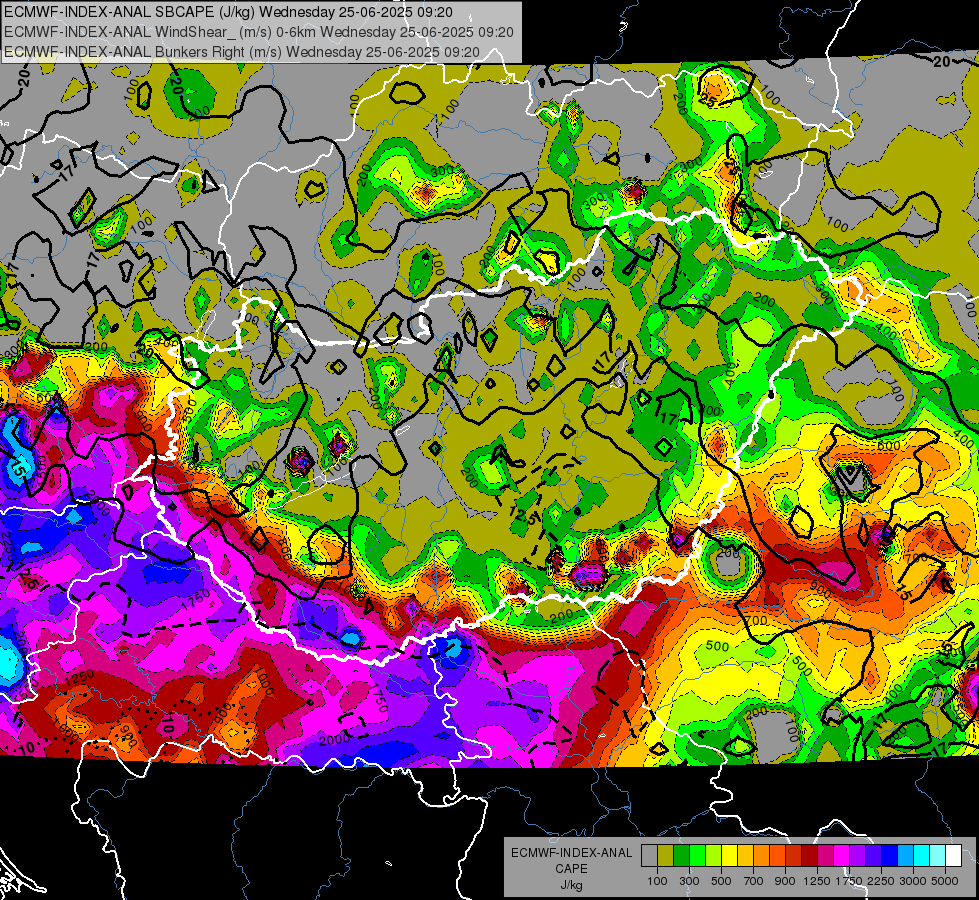The image size is (979, 900).
Task: Select the dark maroon red legend swatch
Action: click(809, 855)
